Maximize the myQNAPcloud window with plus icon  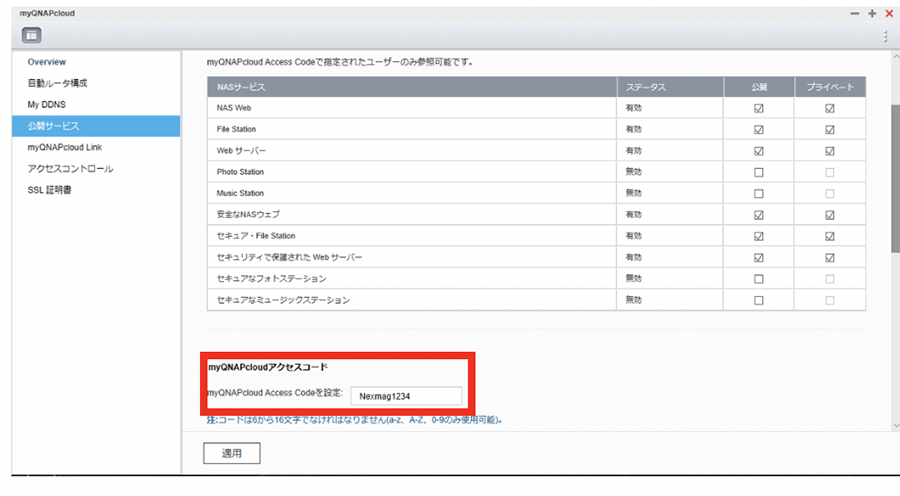click(x=872, y=13)
